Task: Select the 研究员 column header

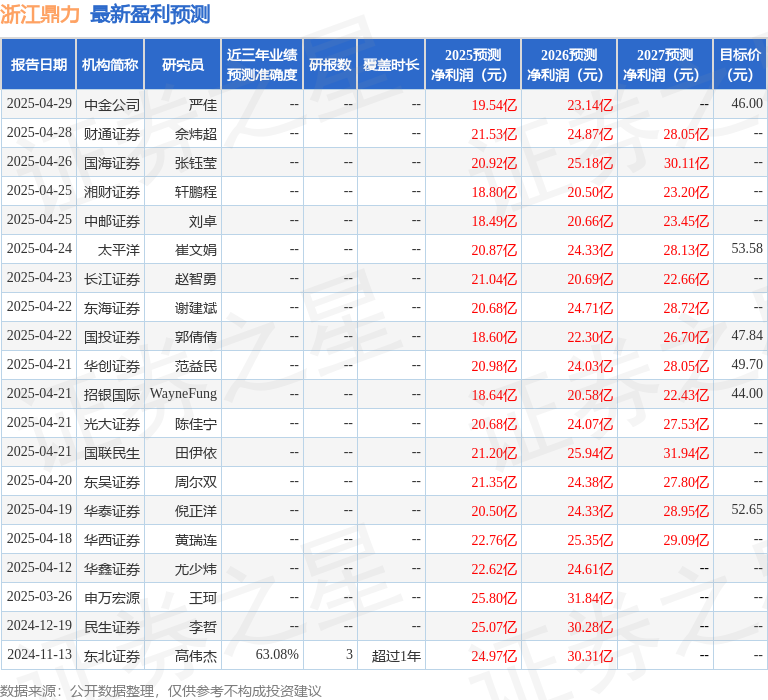Action: coord(183,65)
